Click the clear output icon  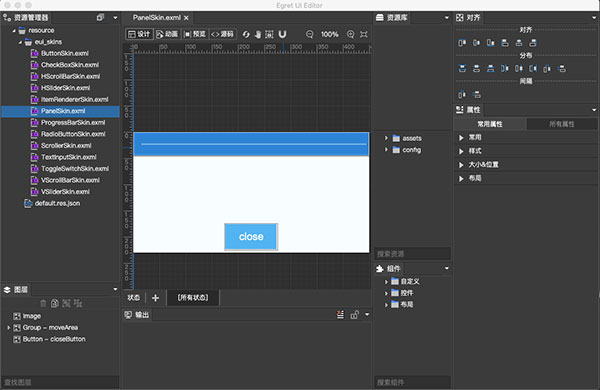(340, 315)
